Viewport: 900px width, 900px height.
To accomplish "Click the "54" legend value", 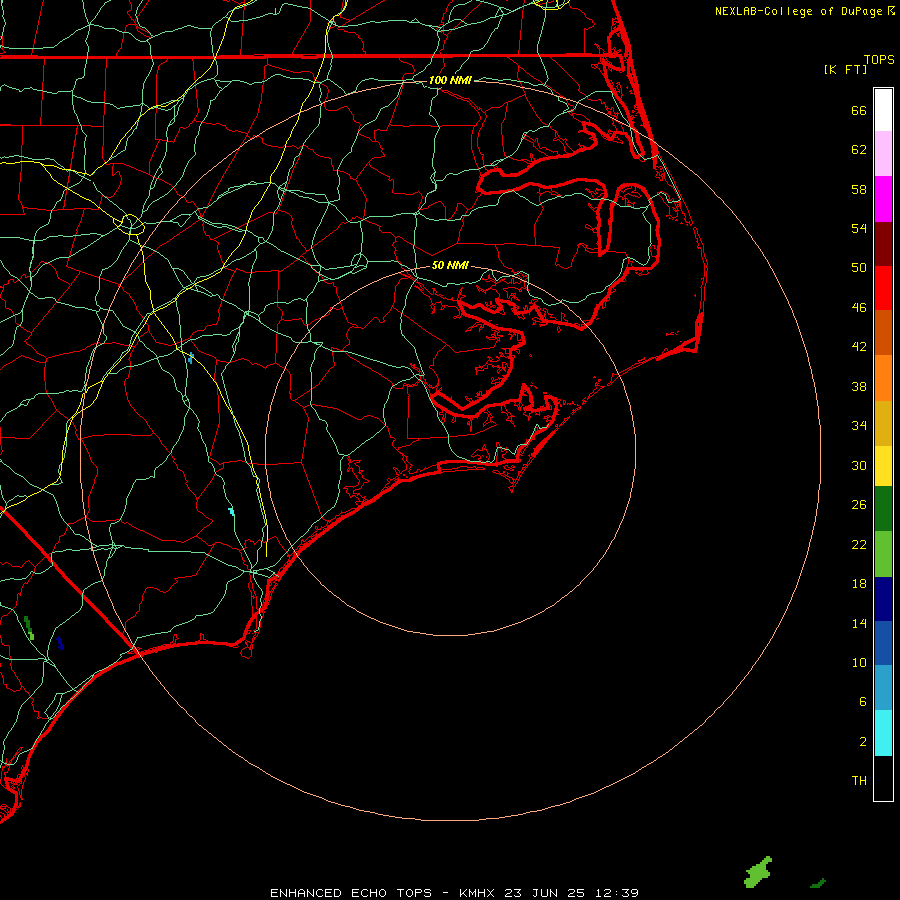I will pos(859,228).
